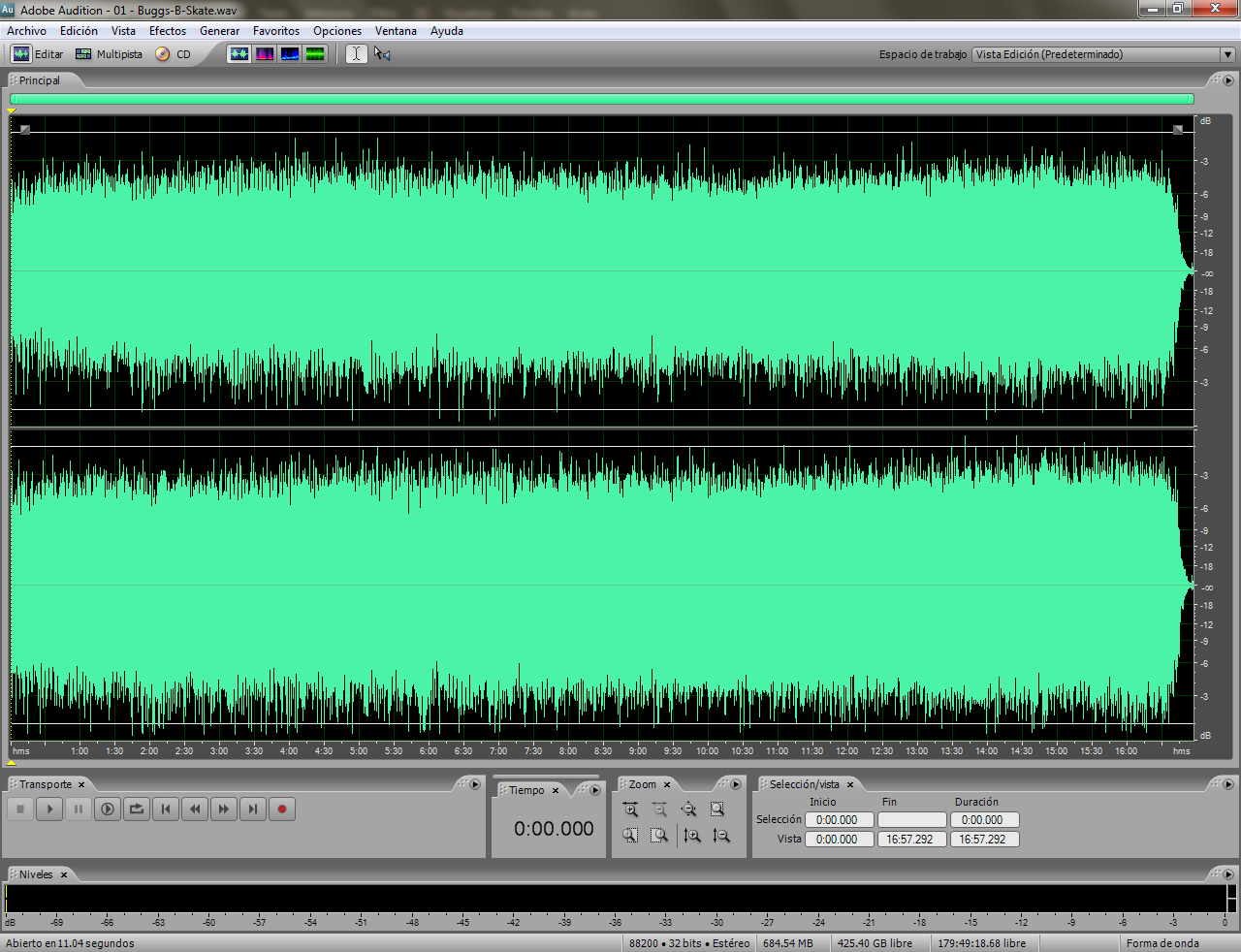Click the record button in Transporte
The image size is (1241, 952).
click(282, 809)
